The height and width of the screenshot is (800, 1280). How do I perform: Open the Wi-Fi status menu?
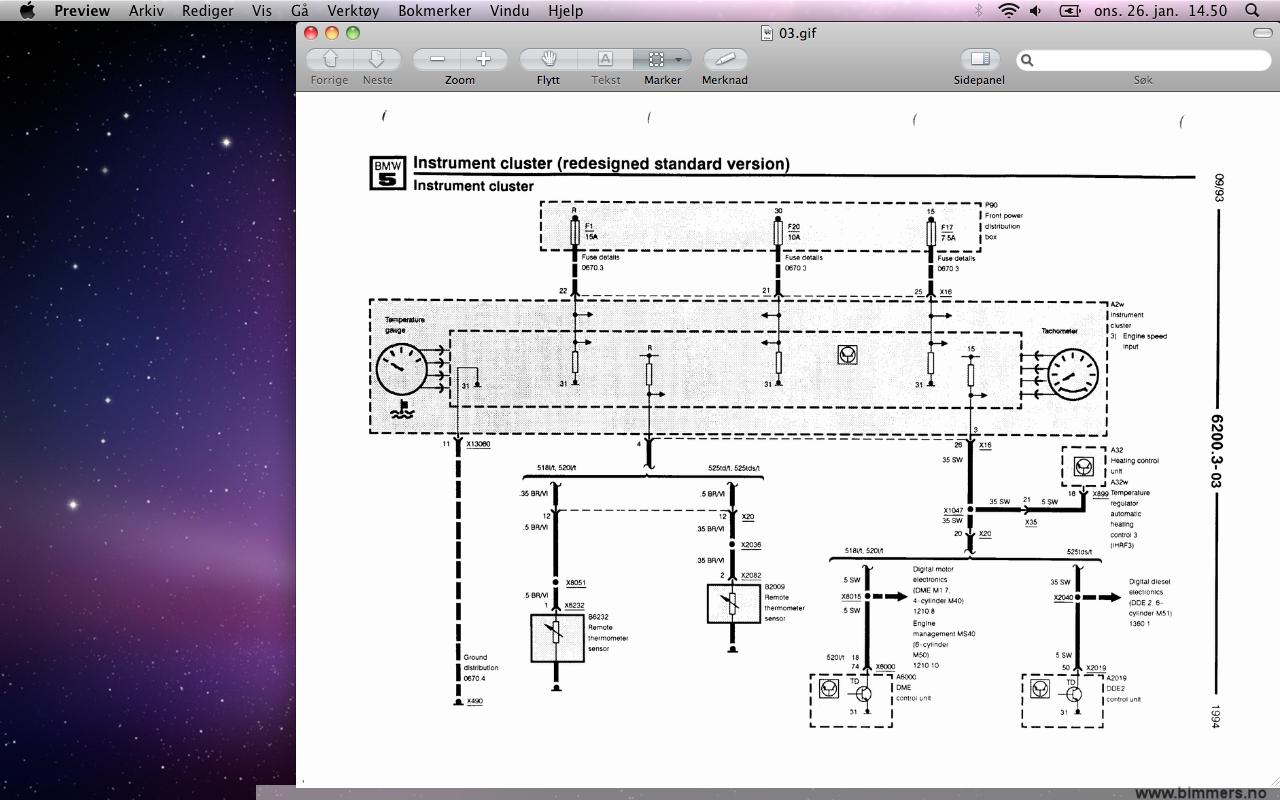pyautogui.click(x=1008, y=11)
